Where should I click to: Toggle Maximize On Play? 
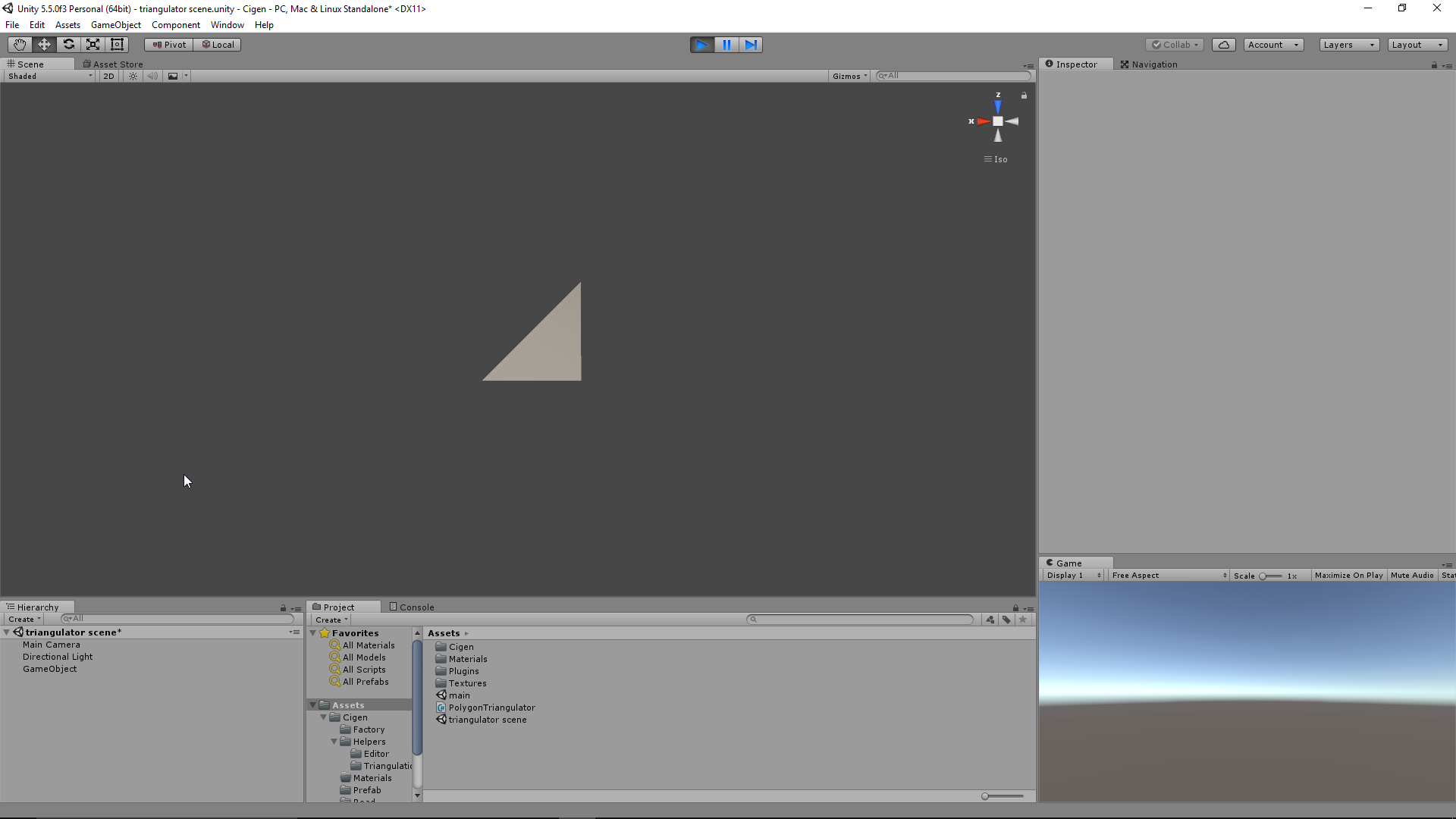(1348, 576)
